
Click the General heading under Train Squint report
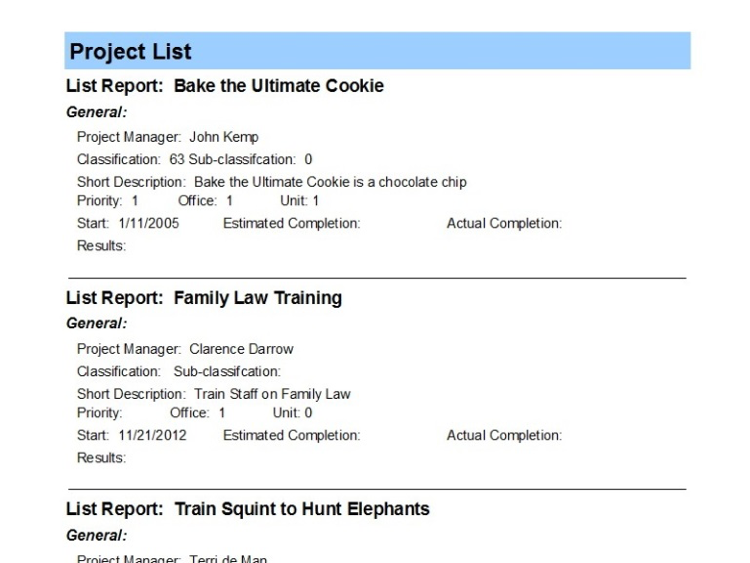click(x=96, y=536)
